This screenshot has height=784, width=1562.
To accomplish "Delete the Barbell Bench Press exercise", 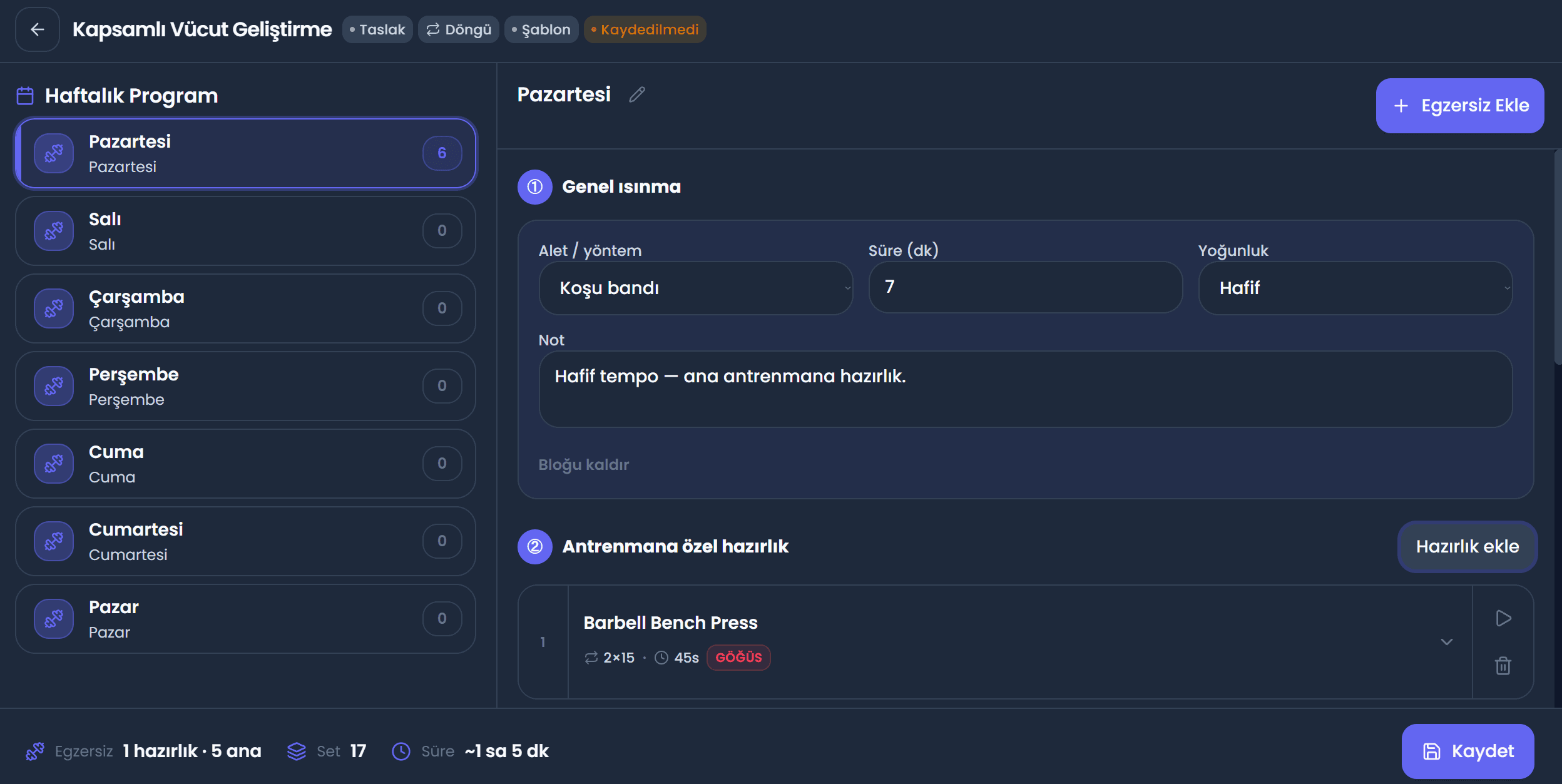I will point(1503,666).
